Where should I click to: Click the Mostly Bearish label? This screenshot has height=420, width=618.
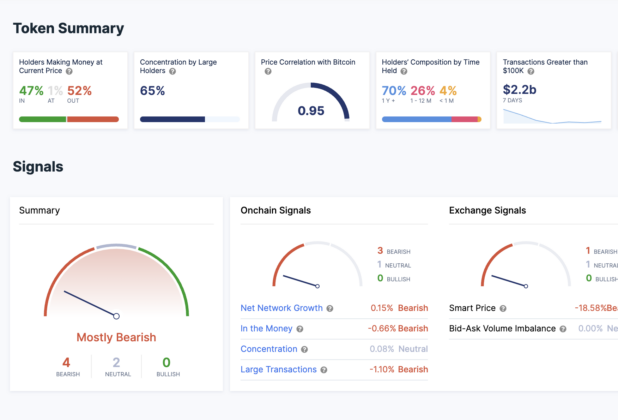[116, 337]
